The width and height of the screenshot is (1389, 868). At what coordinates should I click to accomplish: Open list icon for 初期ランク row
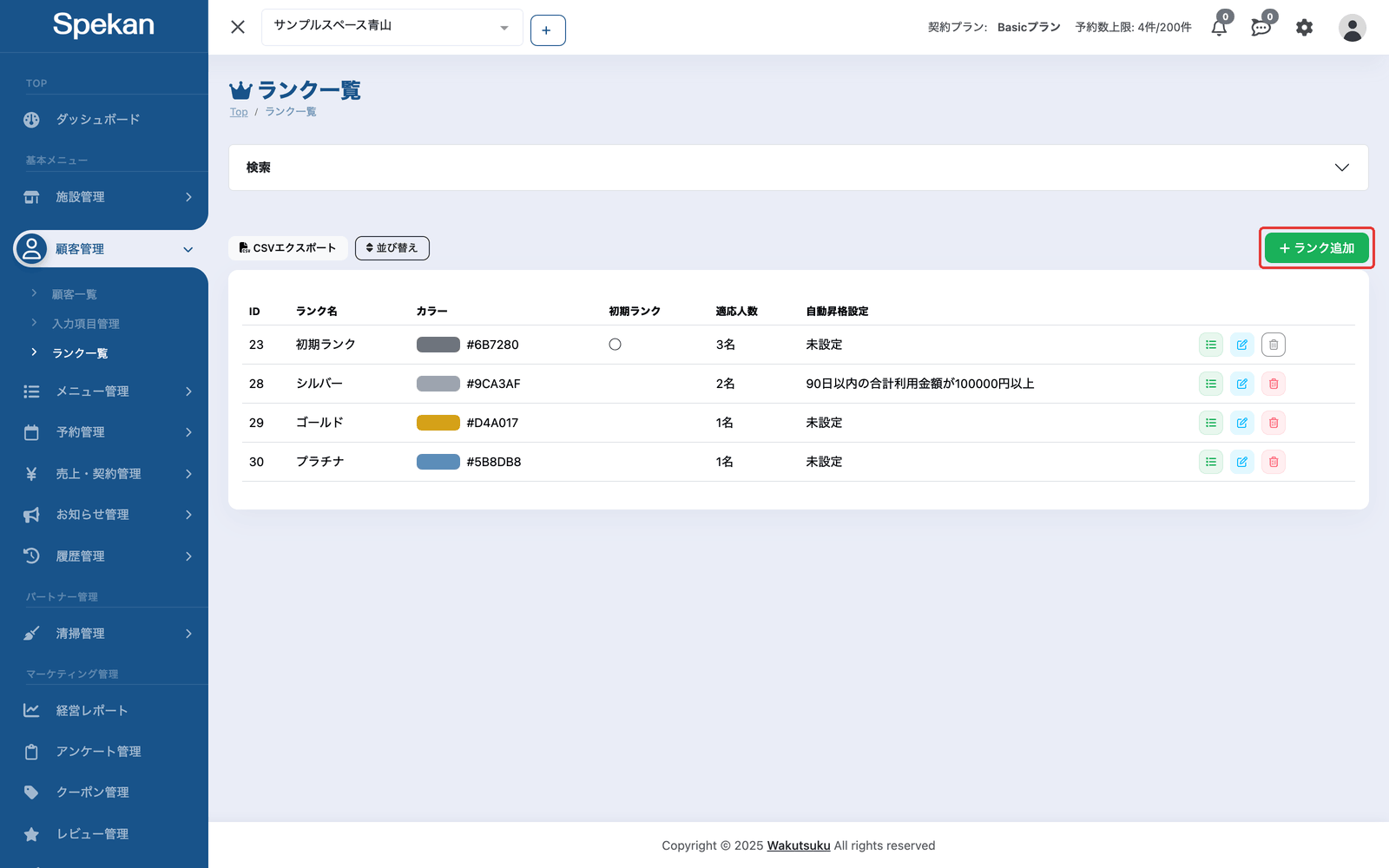[1211, 345]
